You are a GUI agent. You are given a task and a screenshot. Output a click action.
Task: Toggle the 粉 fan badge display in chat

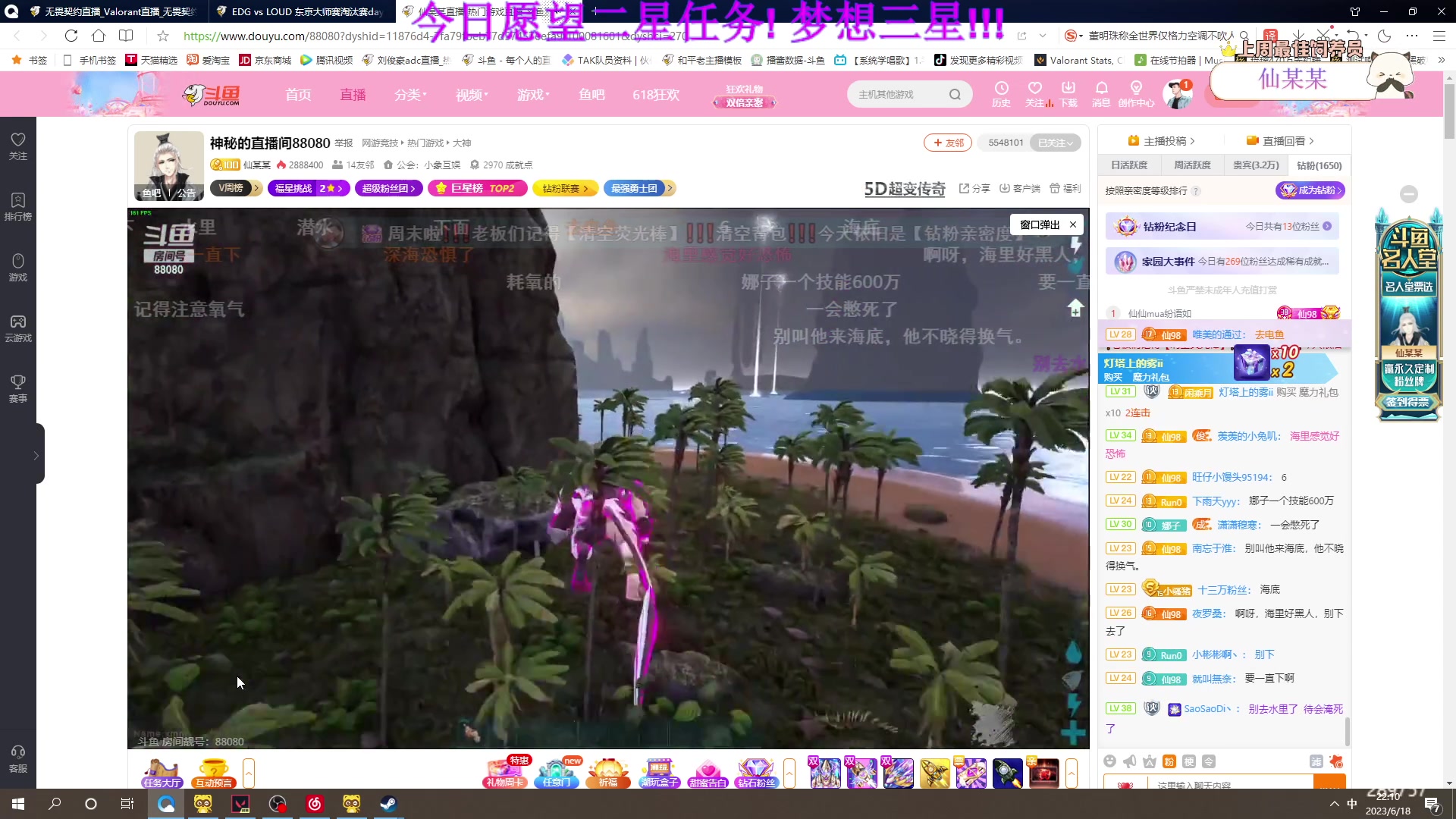point(1169,761)
